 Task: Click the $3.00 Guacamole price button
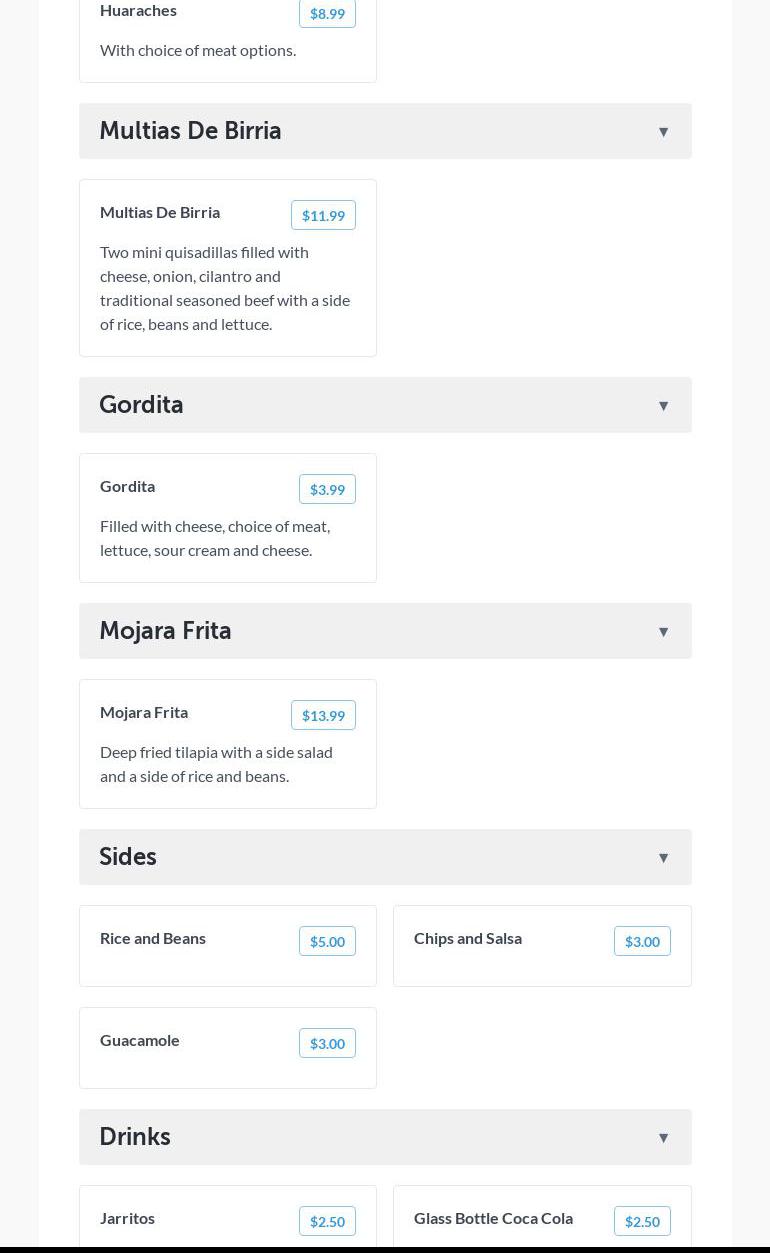(x=327, y=1044)
